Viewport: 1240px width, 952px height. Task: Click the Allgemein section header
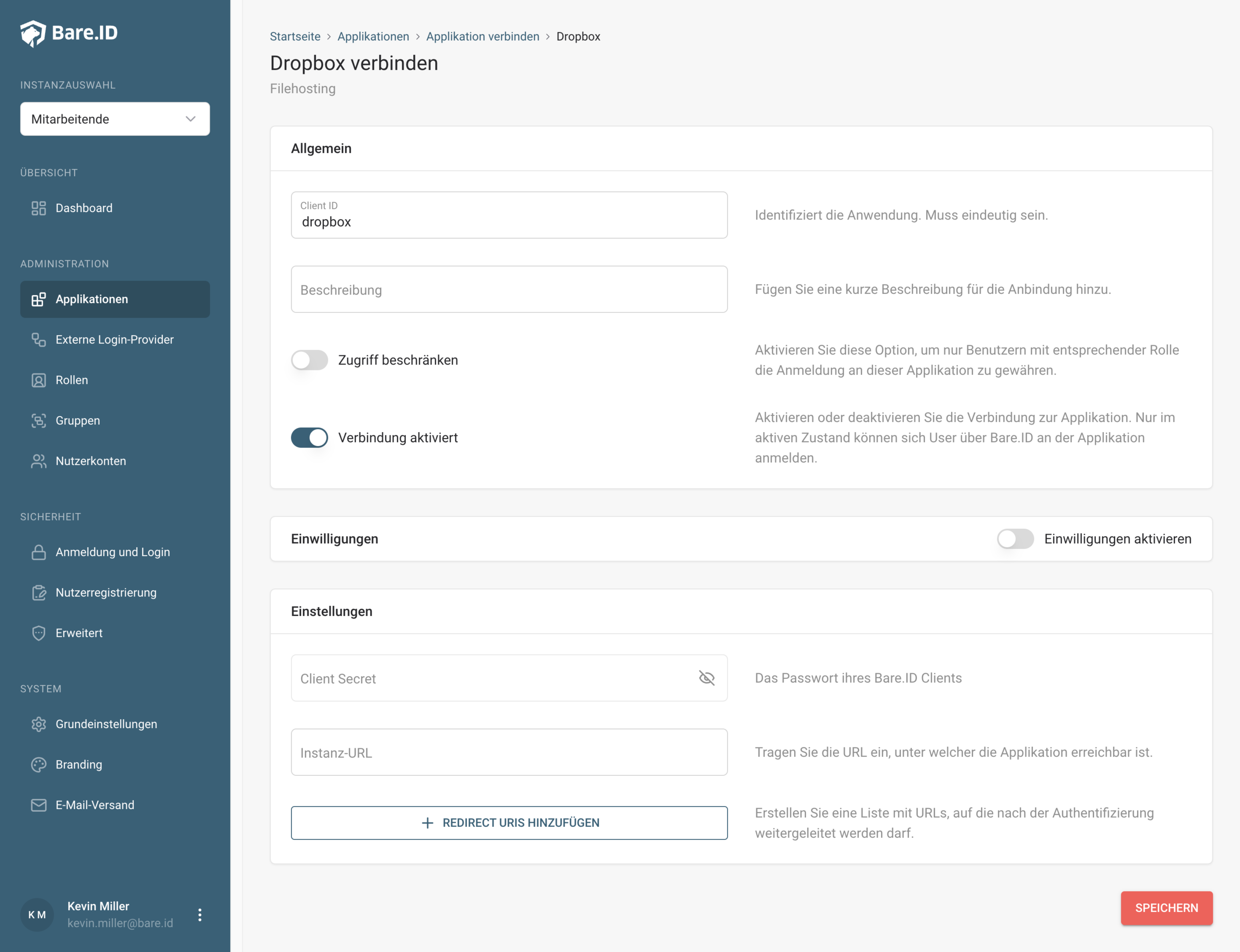[321, 148]
